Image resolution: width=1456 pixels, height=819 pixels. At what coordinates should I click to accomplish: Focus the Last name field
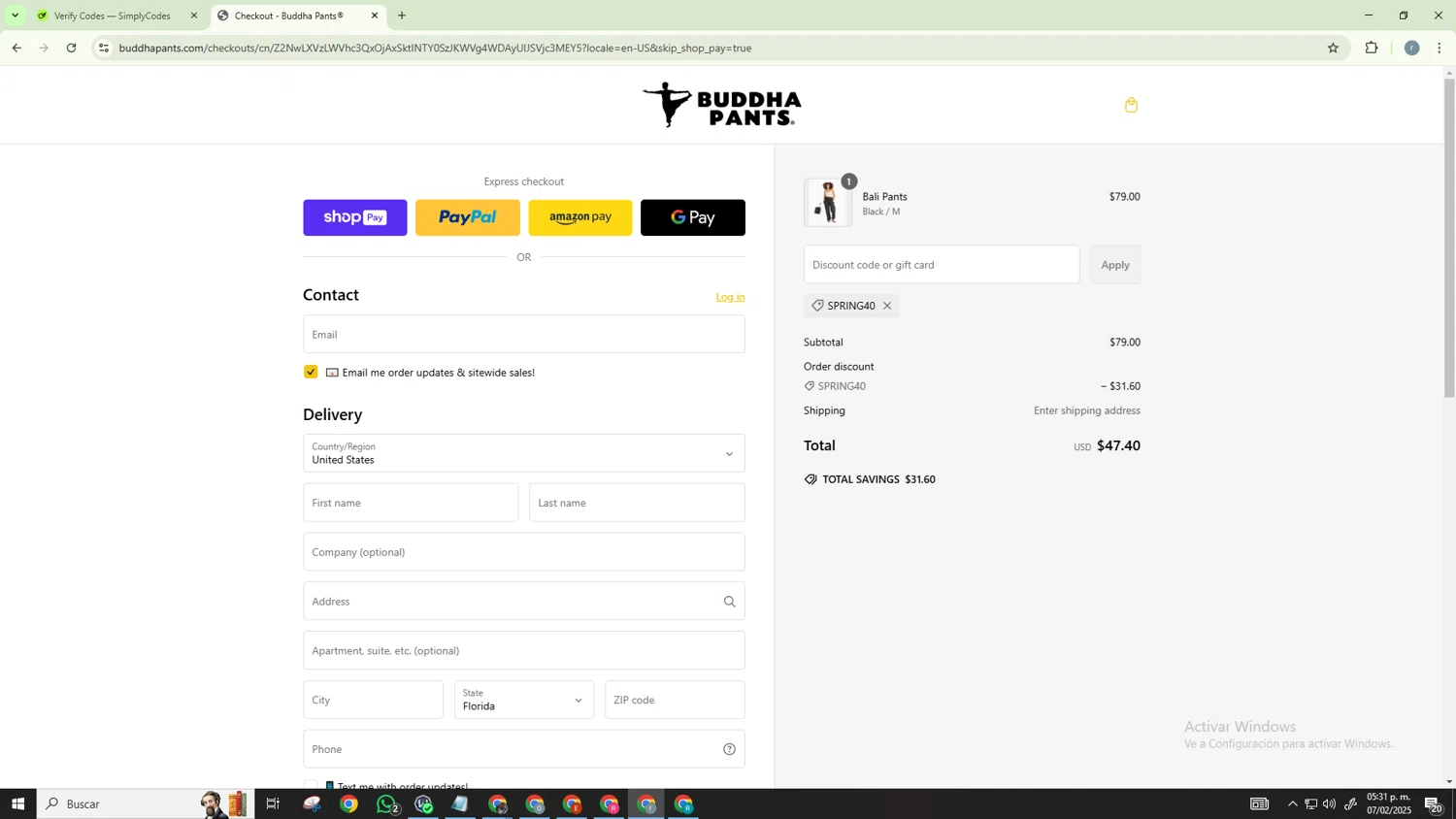pyautogui.click(x=637, y=503)
